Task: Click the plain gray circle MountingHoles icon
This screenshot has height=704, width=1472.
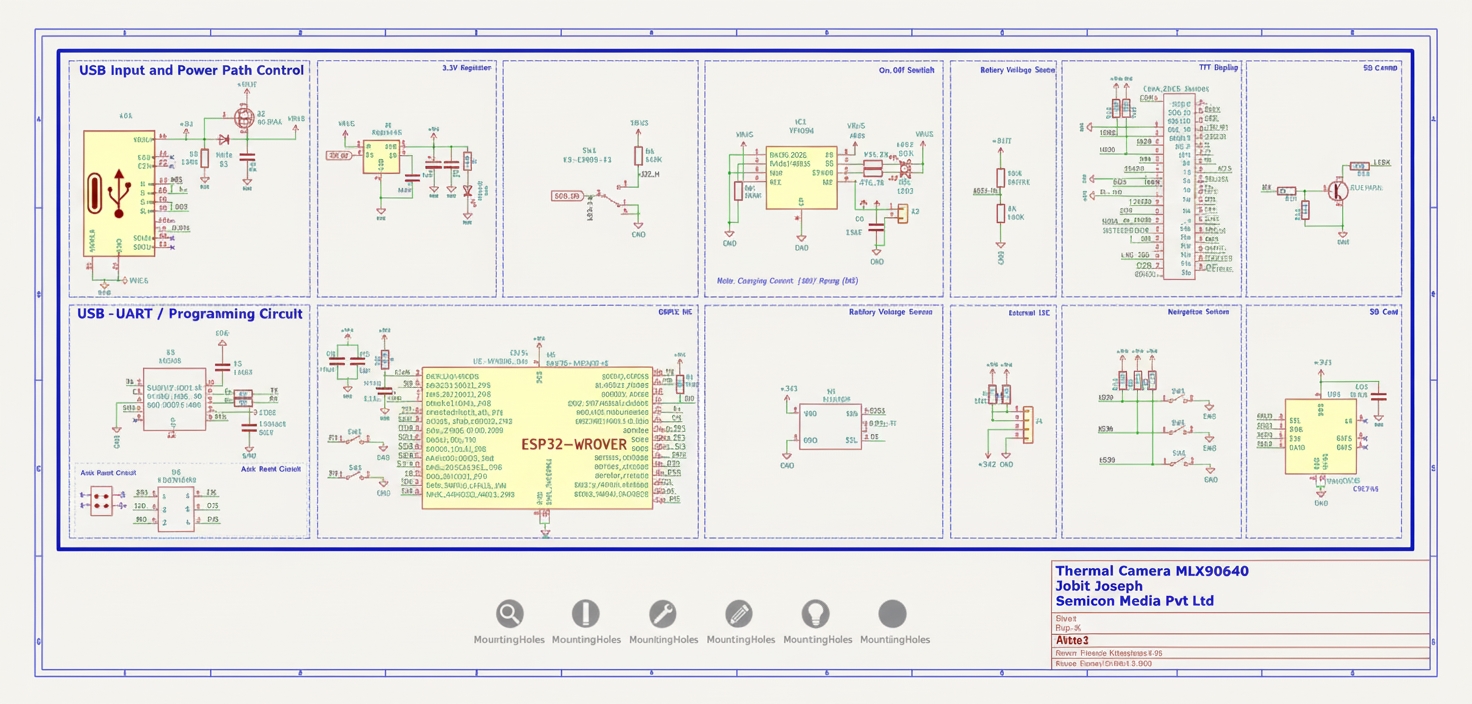Action: [x=893, y=613]
